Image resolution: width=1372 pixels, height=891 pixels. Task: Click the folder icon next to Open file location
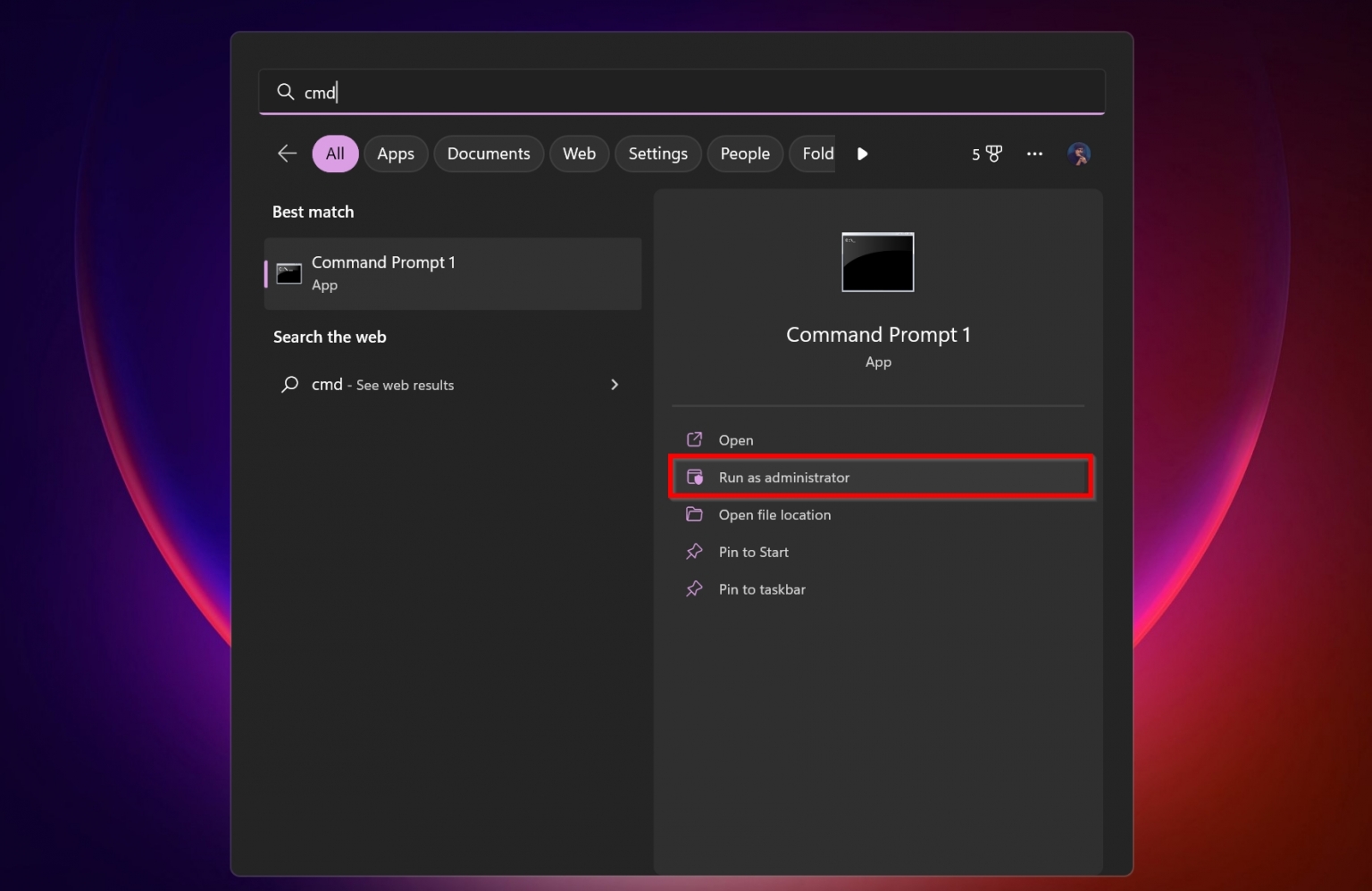point(696,514)
